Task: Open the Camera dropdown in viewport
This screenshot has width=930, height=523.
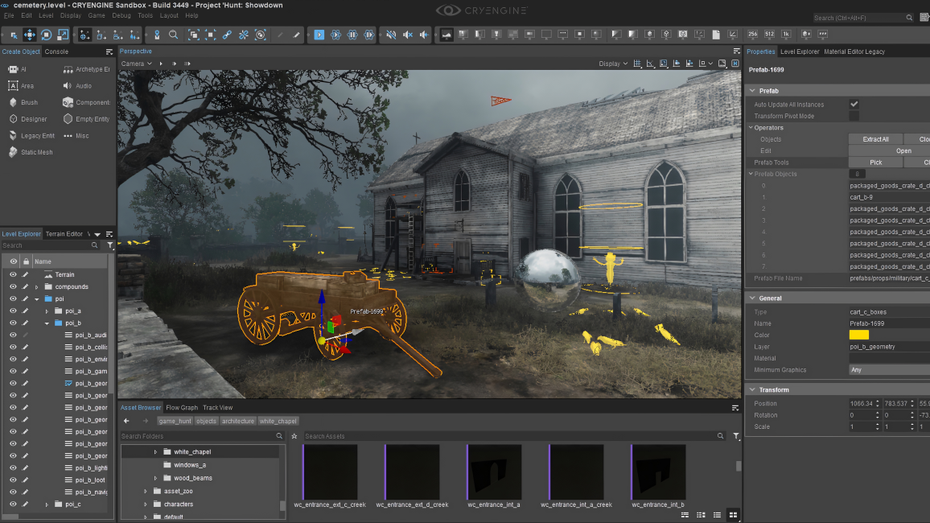Action: pyautogui.click(x=137, y=64)
